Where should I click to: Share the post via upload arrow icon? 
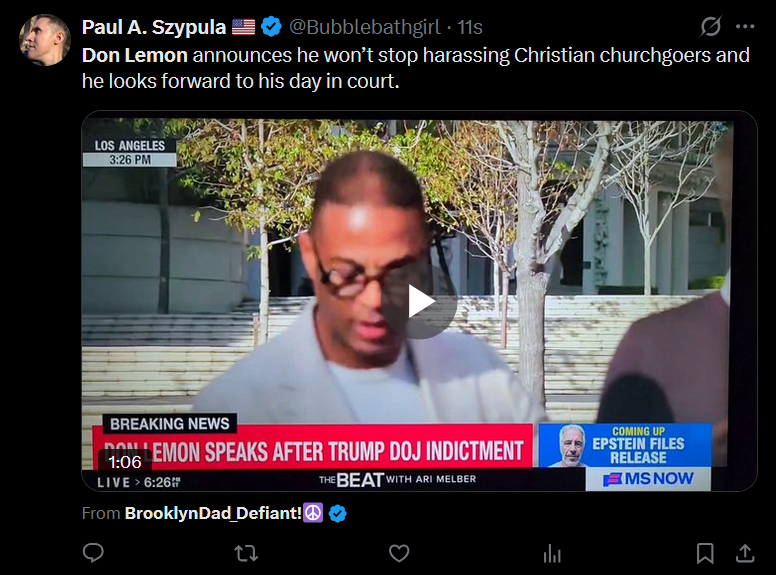point(744,553)
